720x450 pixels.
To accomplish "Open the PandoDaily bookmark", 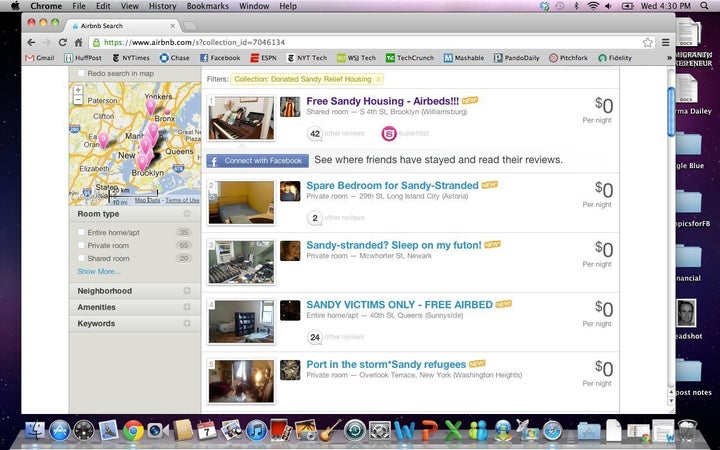I will coord(517,58).
